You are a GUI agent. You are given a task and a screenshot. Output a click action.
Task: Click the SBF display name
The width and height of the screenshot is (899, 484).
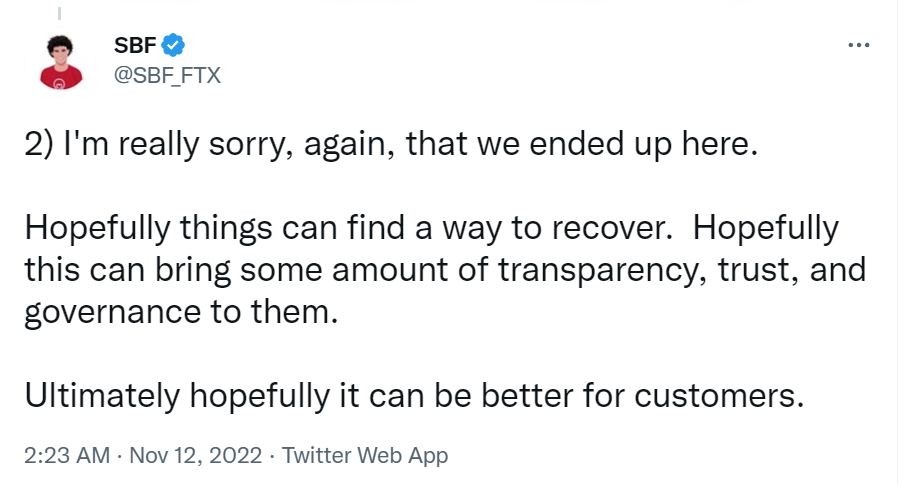point(136,45)
